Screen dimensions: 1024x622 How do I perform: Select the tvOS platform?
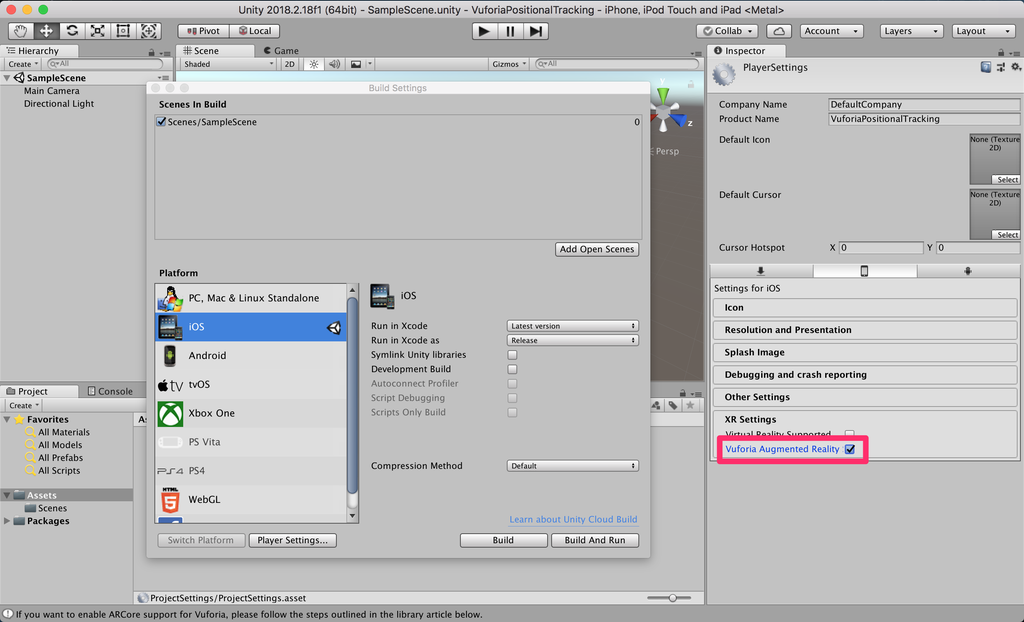[251, 384]
